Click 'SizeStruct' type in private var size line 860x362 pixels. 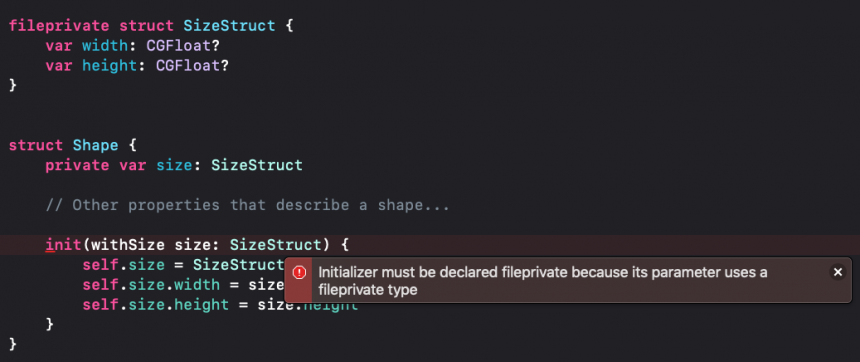coord(256,165)
